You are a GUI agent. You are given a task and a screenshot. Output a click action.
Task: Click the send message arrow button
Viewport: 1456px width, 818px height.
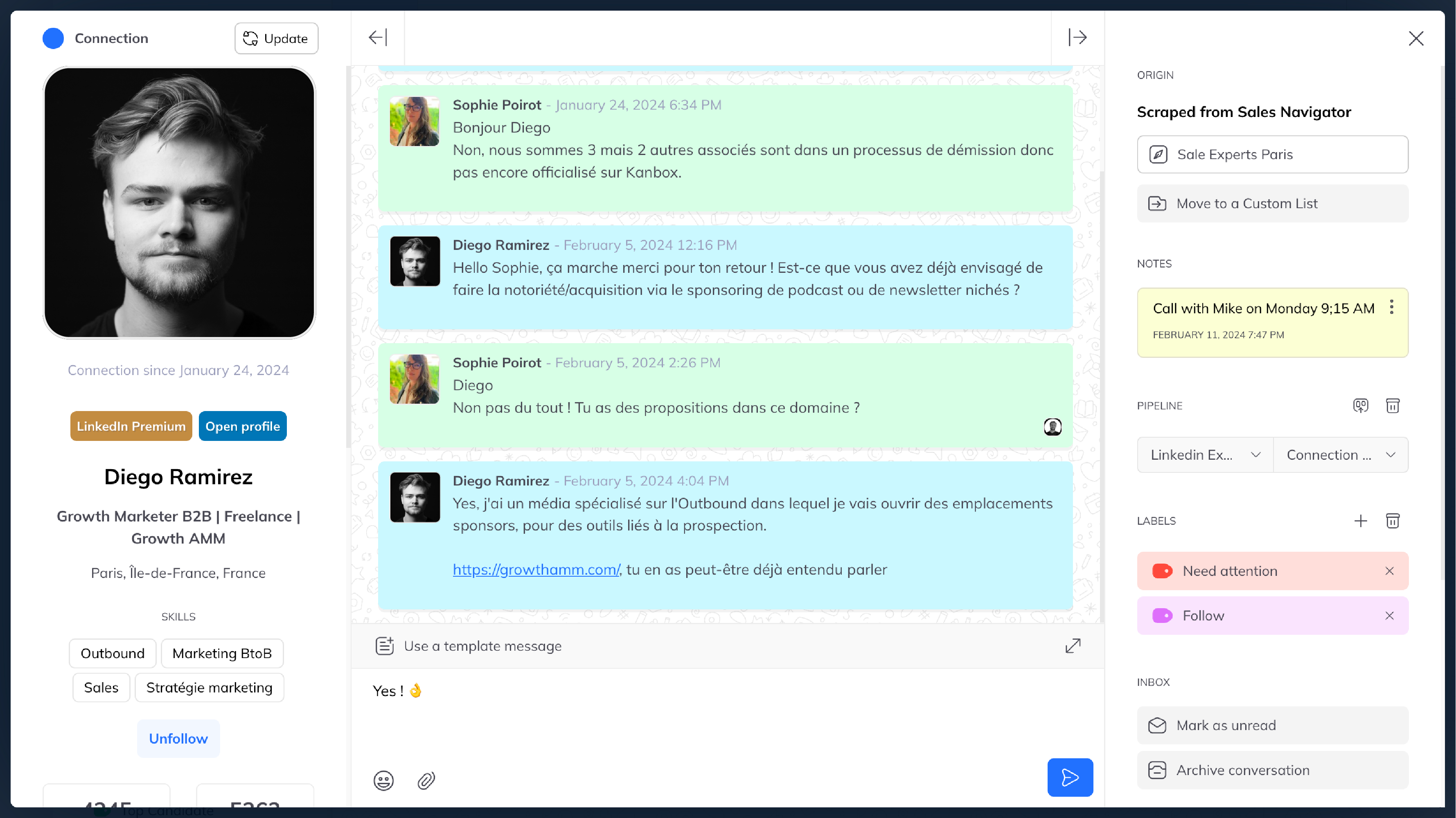pyautogui.click(x=1069, y=778)
